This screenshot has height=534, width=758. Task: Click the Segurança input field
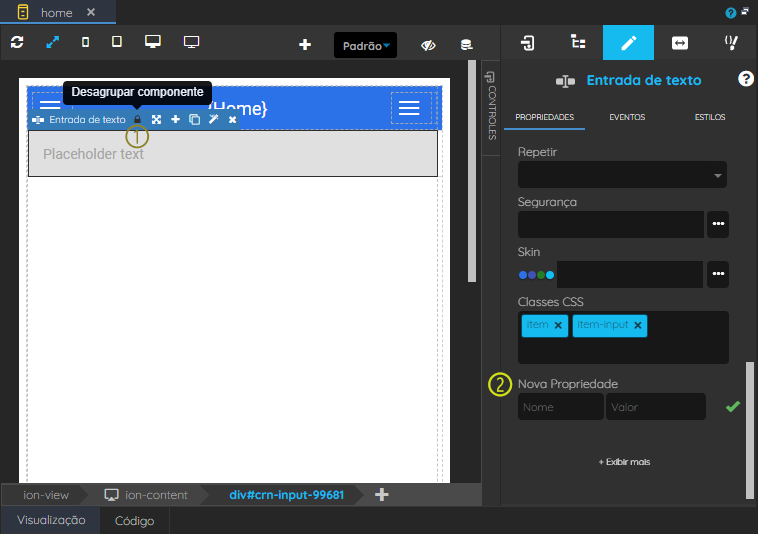[611, 224]
